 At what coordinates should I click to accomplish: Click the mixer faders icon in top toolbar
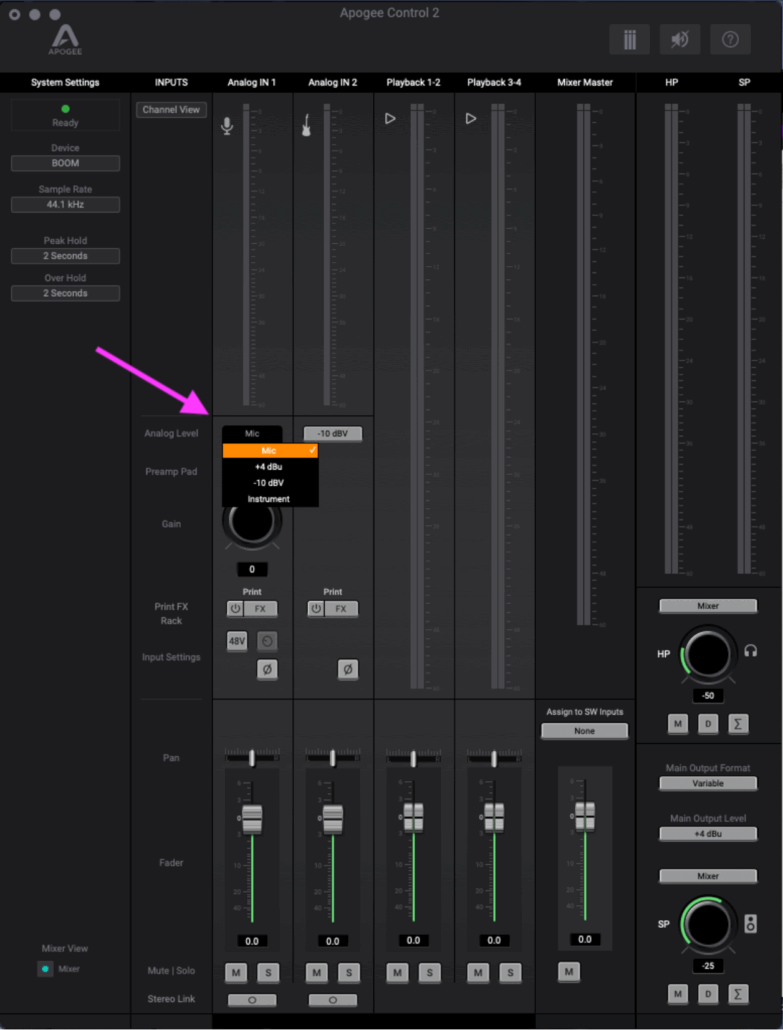click(629, 39)
